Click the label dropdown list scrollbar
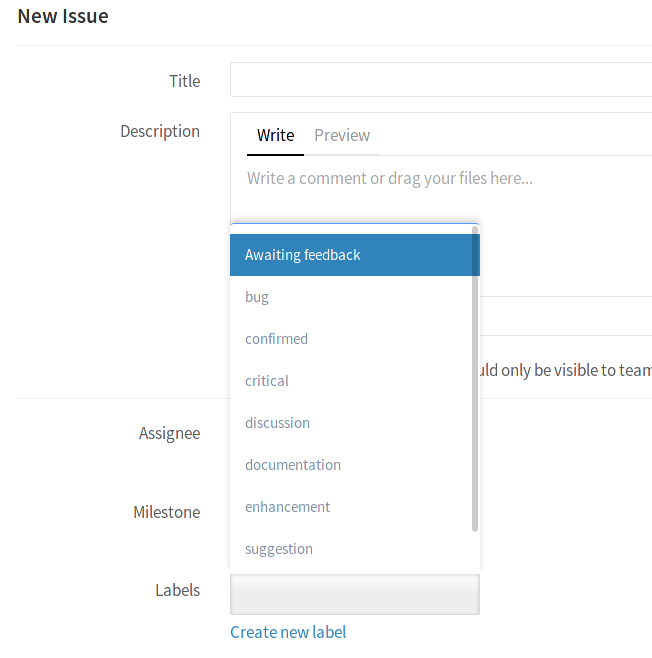Viewport: 652px width, 658px height. pos(475,380)
